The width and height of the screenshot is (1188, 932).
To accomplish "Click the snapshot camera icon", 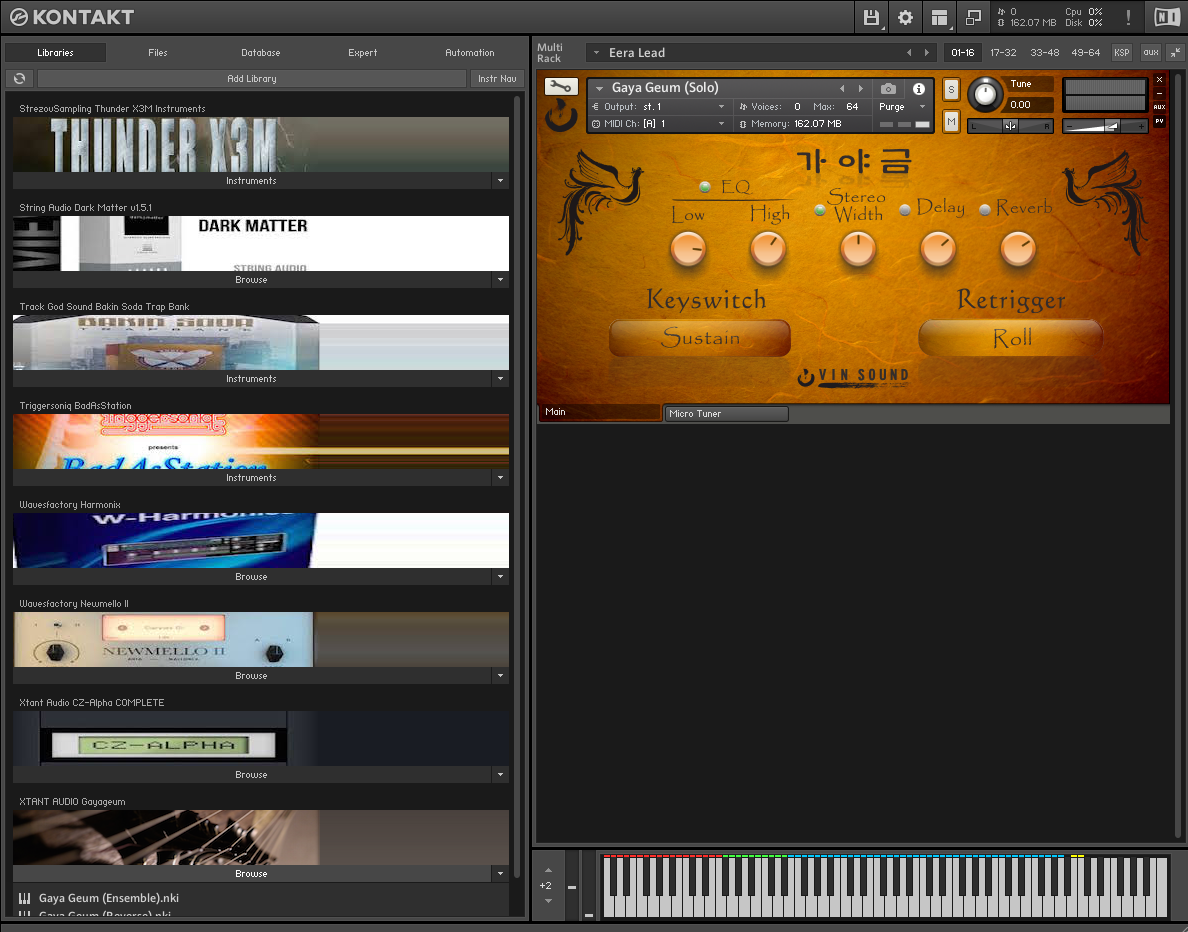I will [889, 89].
